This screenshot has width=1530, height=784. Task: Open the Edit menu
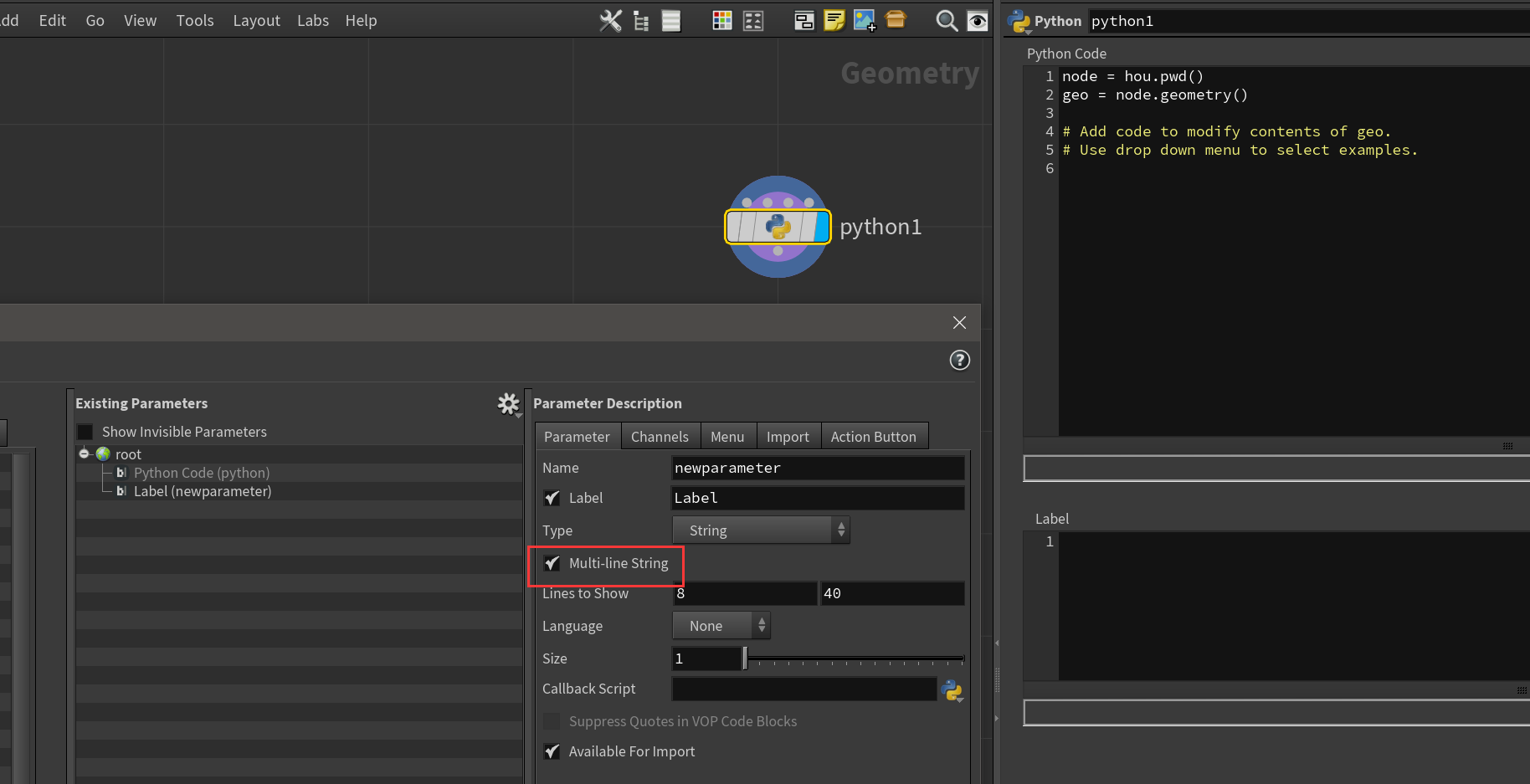53,21
